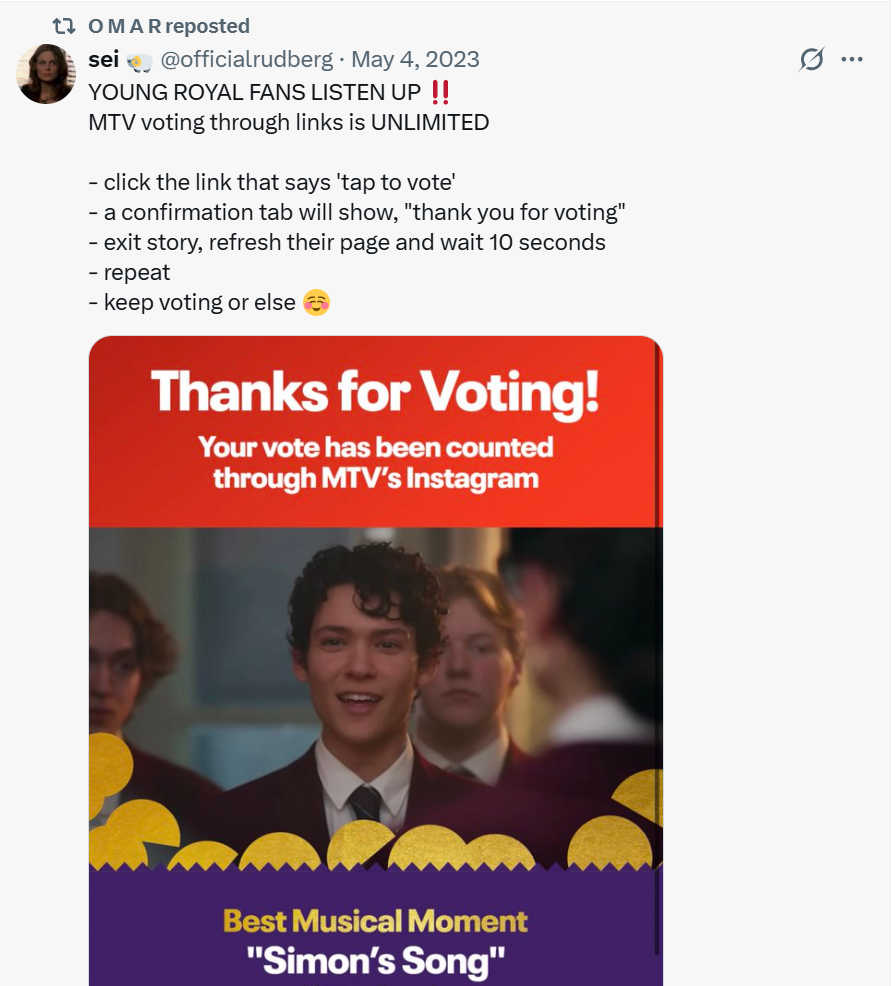Click the dark scrollbar on image's right edge

(657, 650)
